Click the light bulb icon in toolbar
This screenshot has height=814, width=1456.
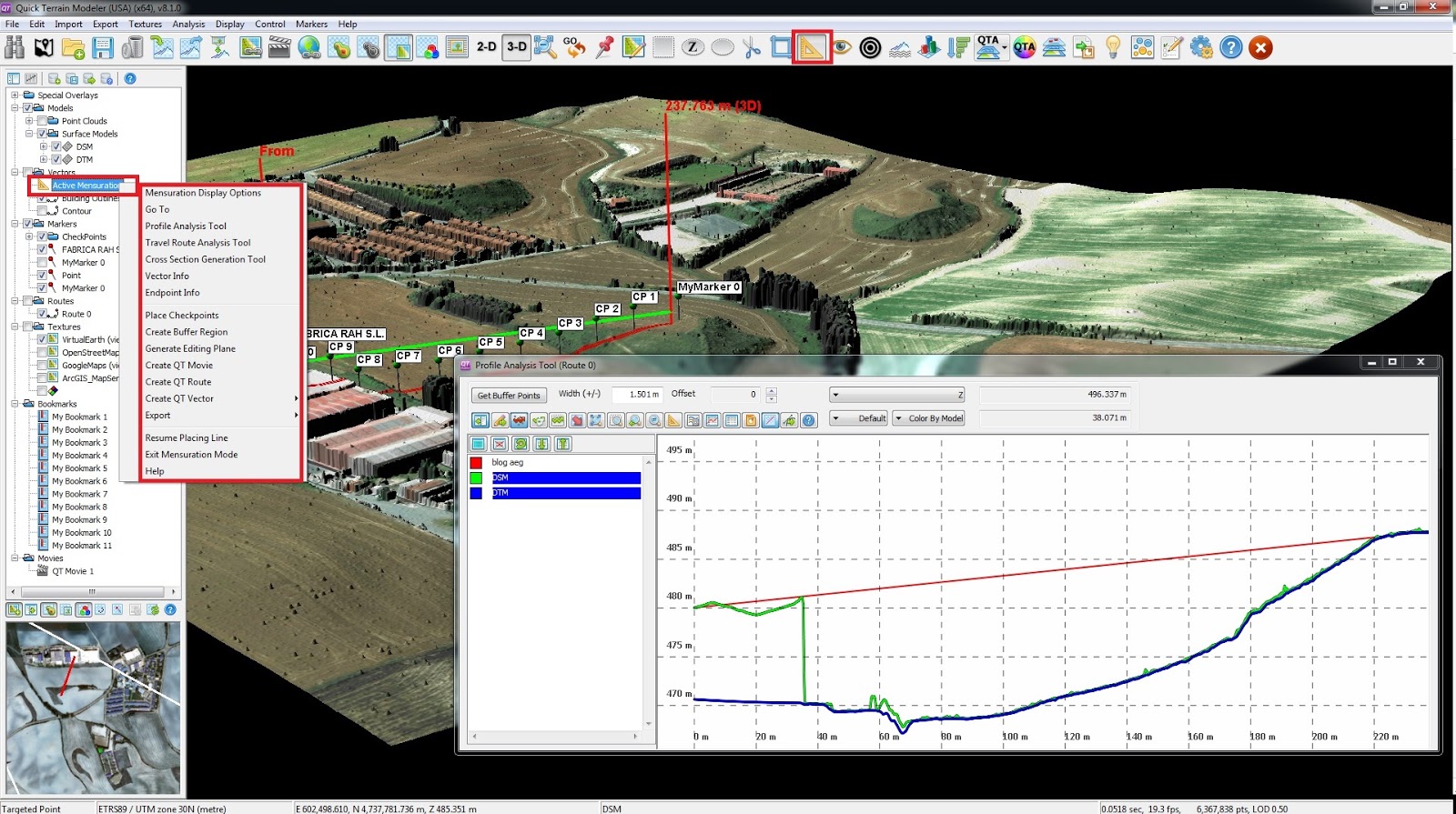pyautogui.click(x=1113, y=47)
